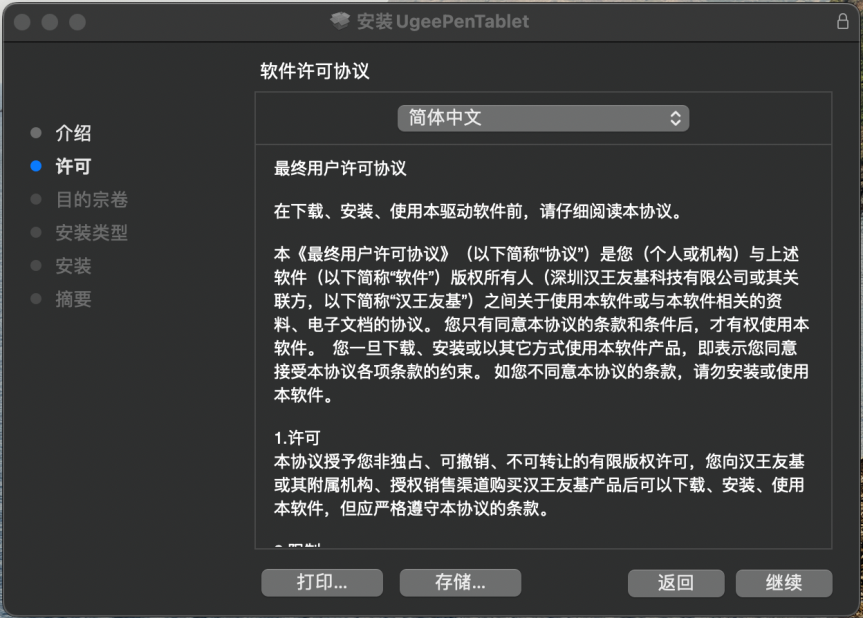Select the 摘要 step in sidebar
Image resolution: width=863 pixels, height=618 pixels.
coord(73,299)
